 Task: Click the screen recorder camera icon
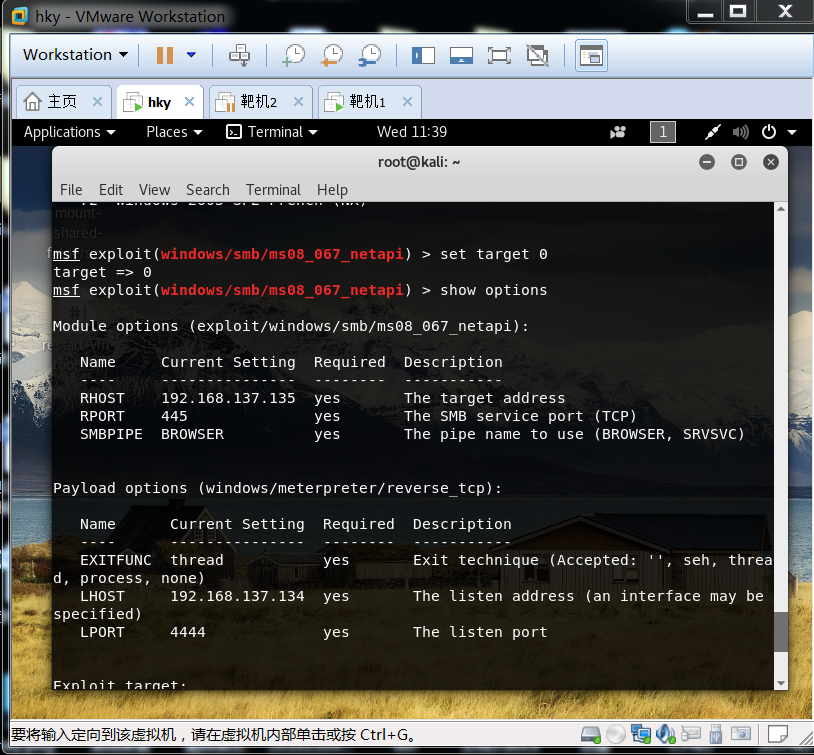pyautogui.click(x=618, y=132)
